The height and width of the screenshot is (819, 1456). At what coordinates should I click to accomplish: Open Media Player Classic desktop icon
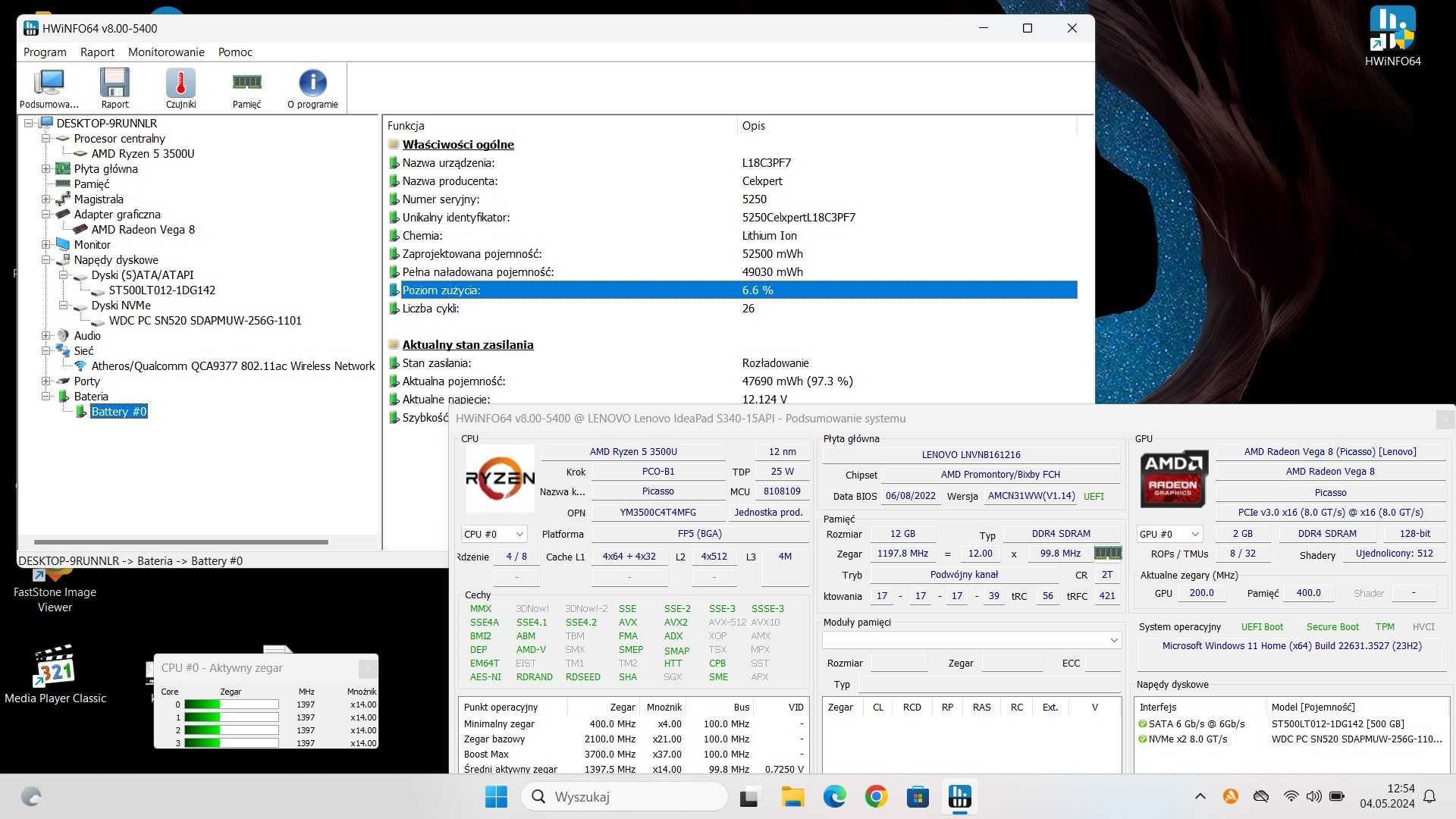click(x=55, y=673)
